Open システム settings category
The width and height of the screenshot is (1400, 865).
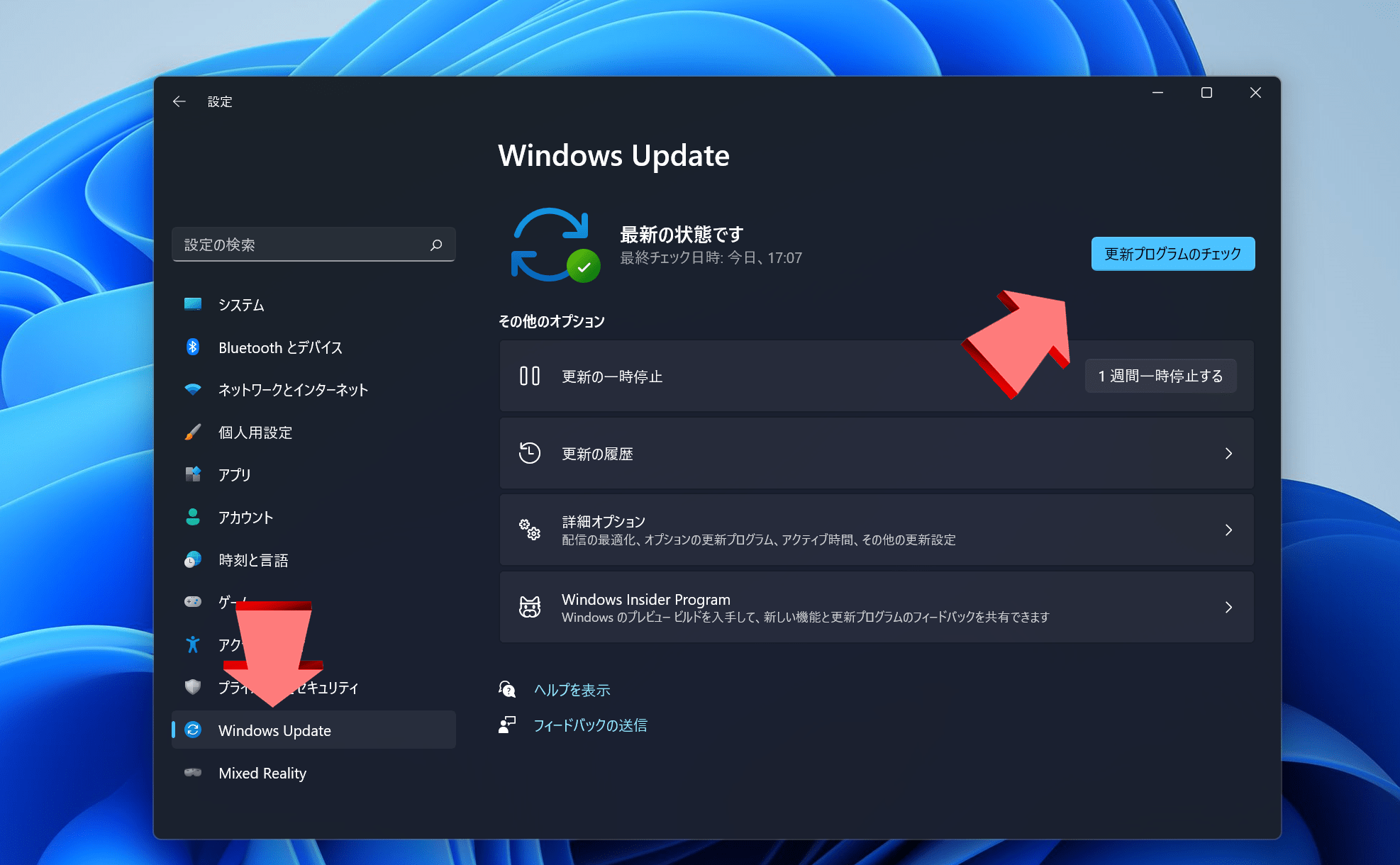tap(313, 304)
